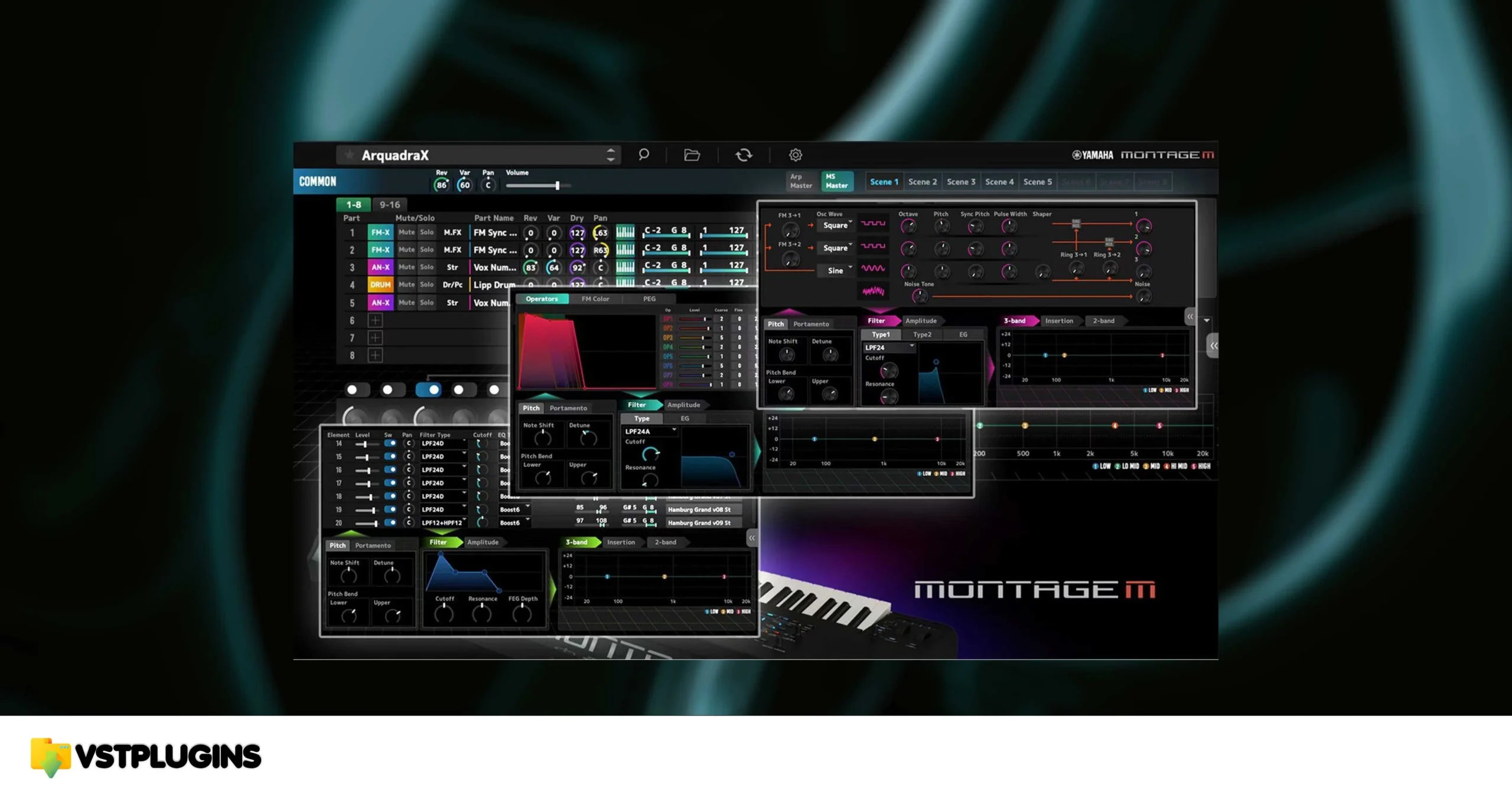1512x801 pixels.
Task: Adjust OP1 Level slider
Action: (x=695, y=319)
